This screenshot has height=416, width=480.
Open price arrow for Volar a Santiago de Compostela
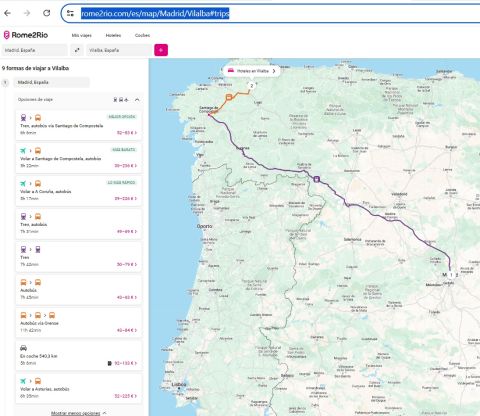tap(136, 166)
